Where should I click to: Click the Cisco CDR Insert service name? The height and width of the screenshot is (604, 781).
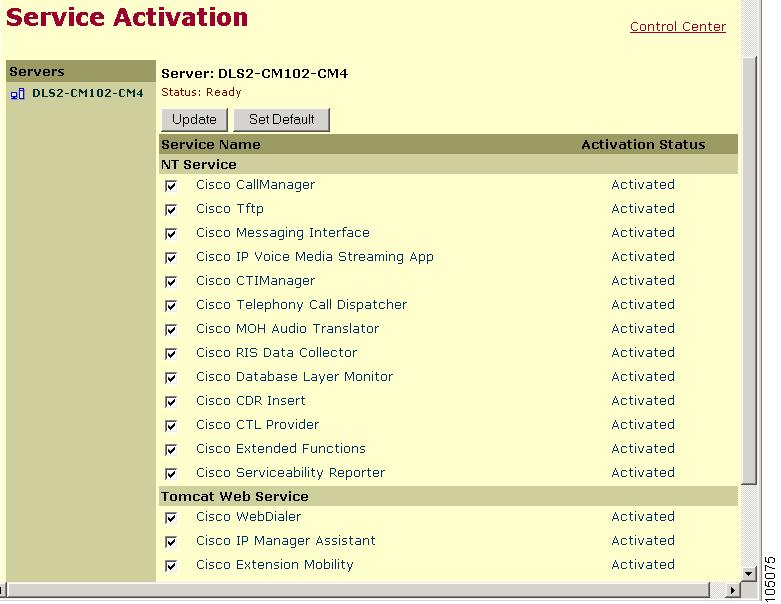(x=251, y=400)
